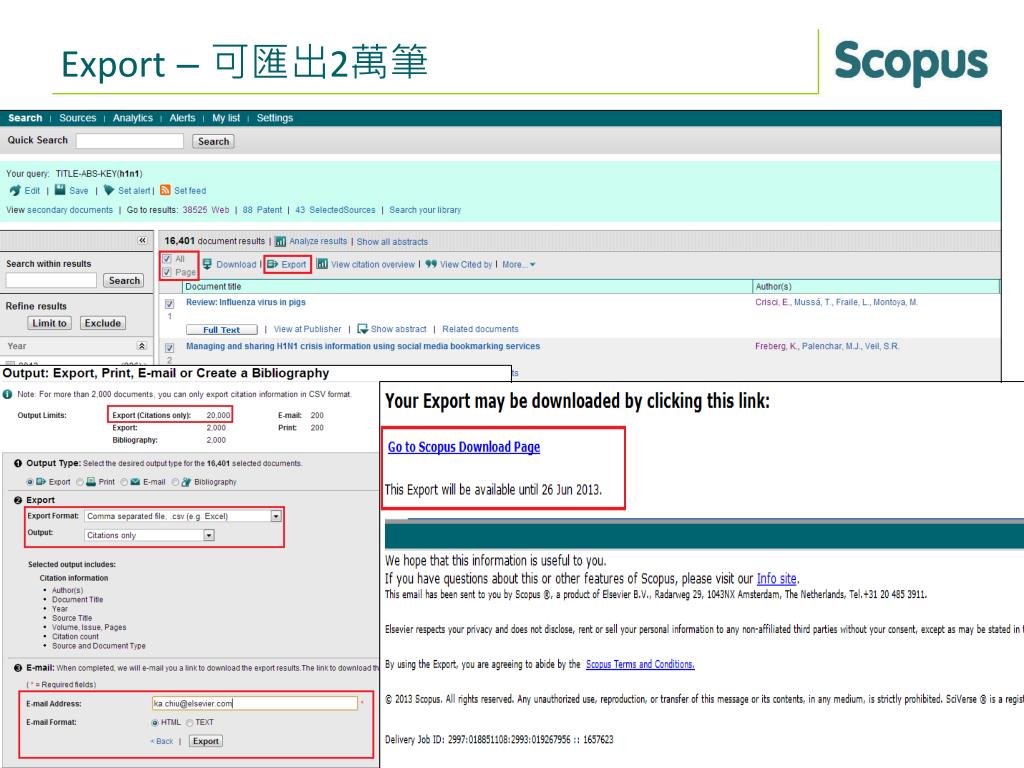This screenshot has width=1024, height=768.
Task: Click the Export button in e-mail section
Action: click(x=206, y=741)
